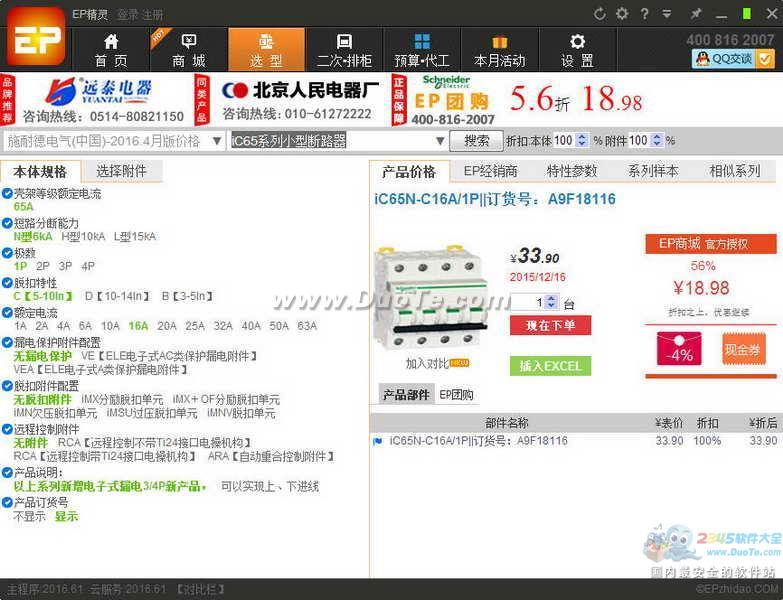Switch to the 本体规格 tab
The width and height of the screenshot is (783, 600).
(40, 172)
